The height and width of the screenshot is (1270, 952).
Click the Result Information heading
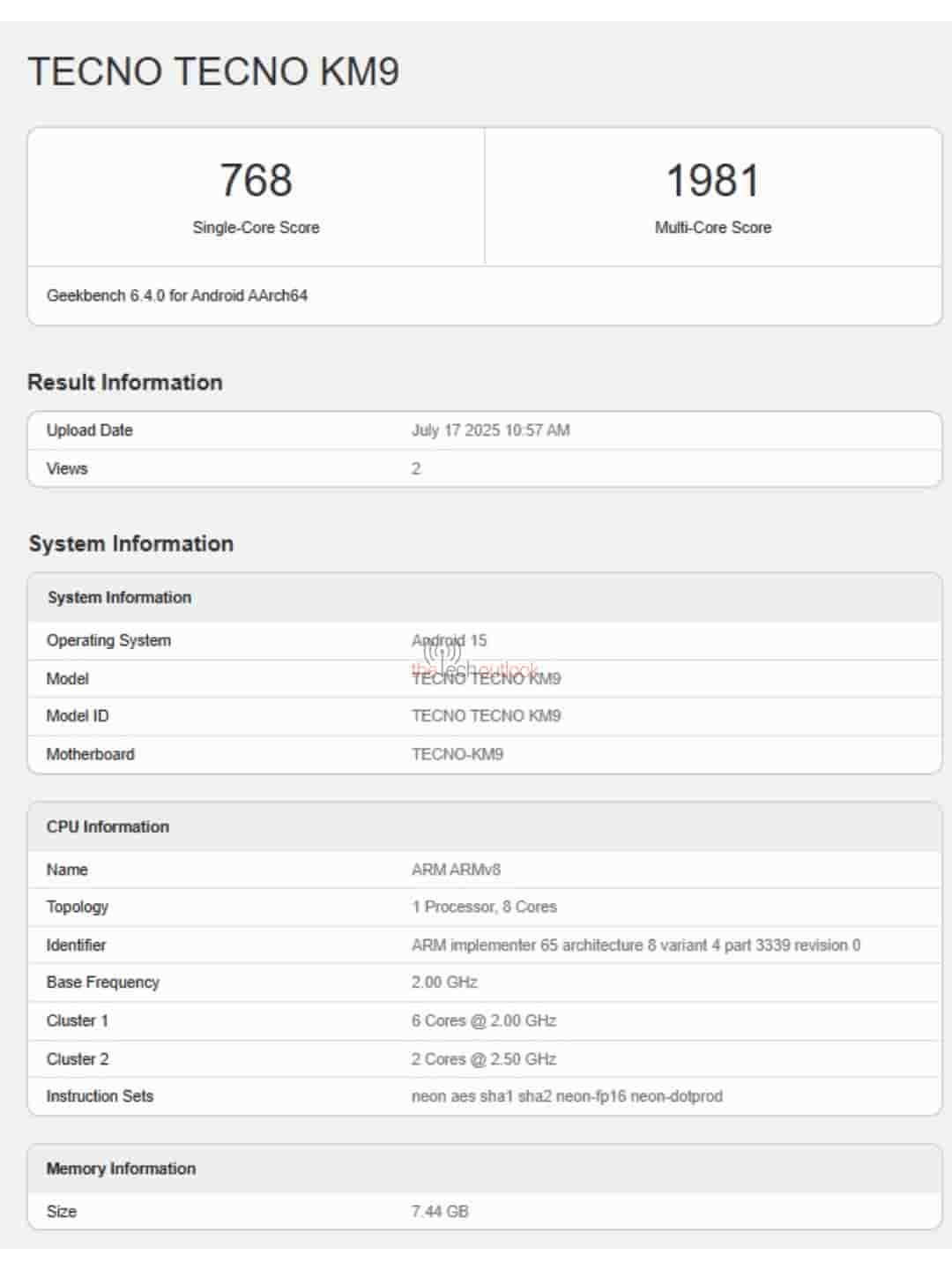[x=125, y=382]
